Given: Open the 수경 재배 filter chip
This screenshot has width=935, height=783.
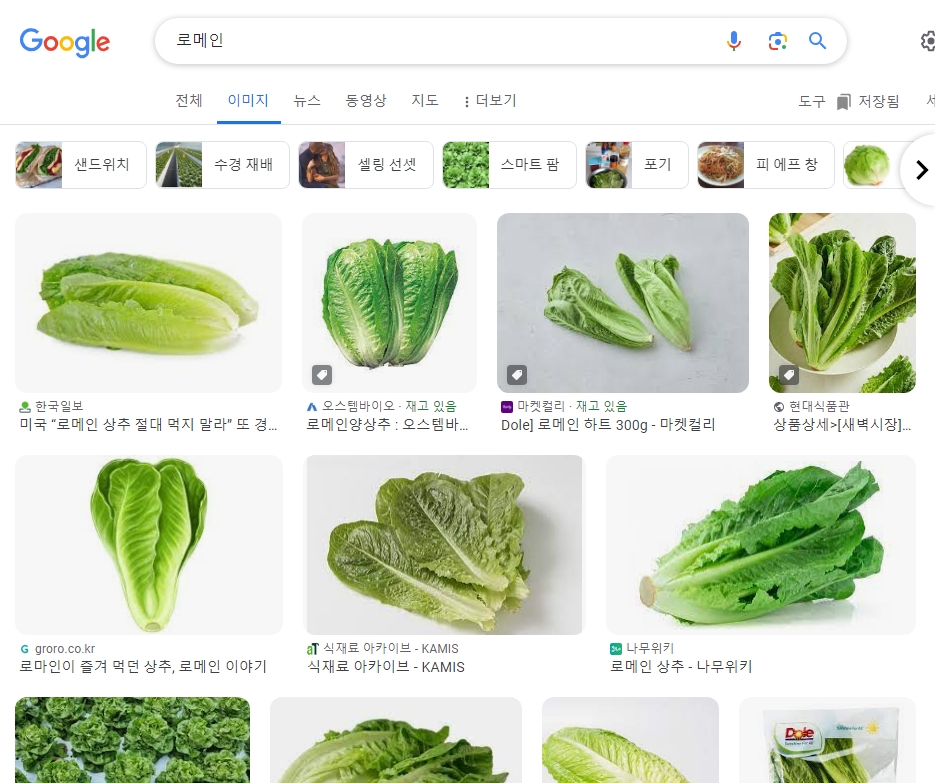Looking at the screenshot, I should [x=222, y=165].
